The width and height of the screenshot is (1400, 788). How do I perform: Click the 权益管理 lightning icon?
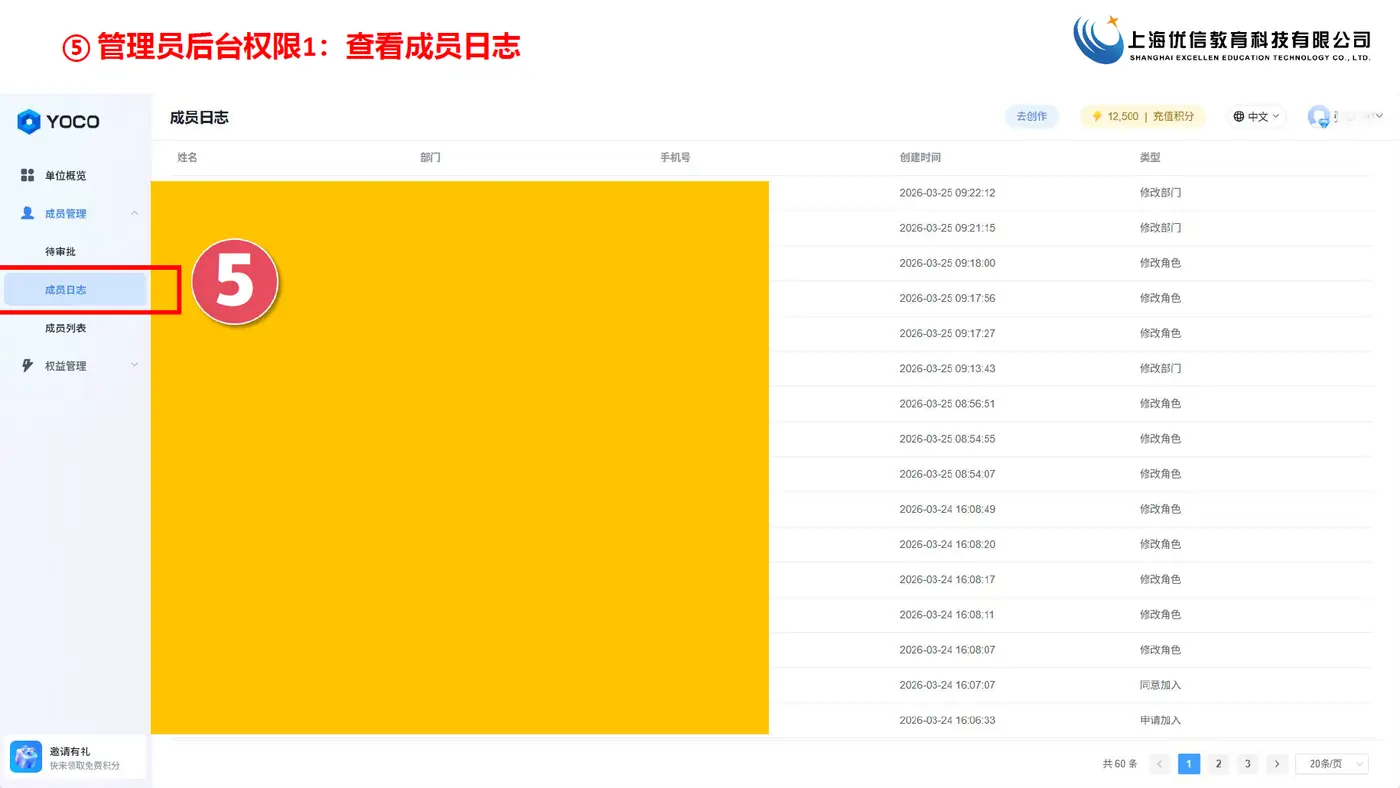pos(28,366)
